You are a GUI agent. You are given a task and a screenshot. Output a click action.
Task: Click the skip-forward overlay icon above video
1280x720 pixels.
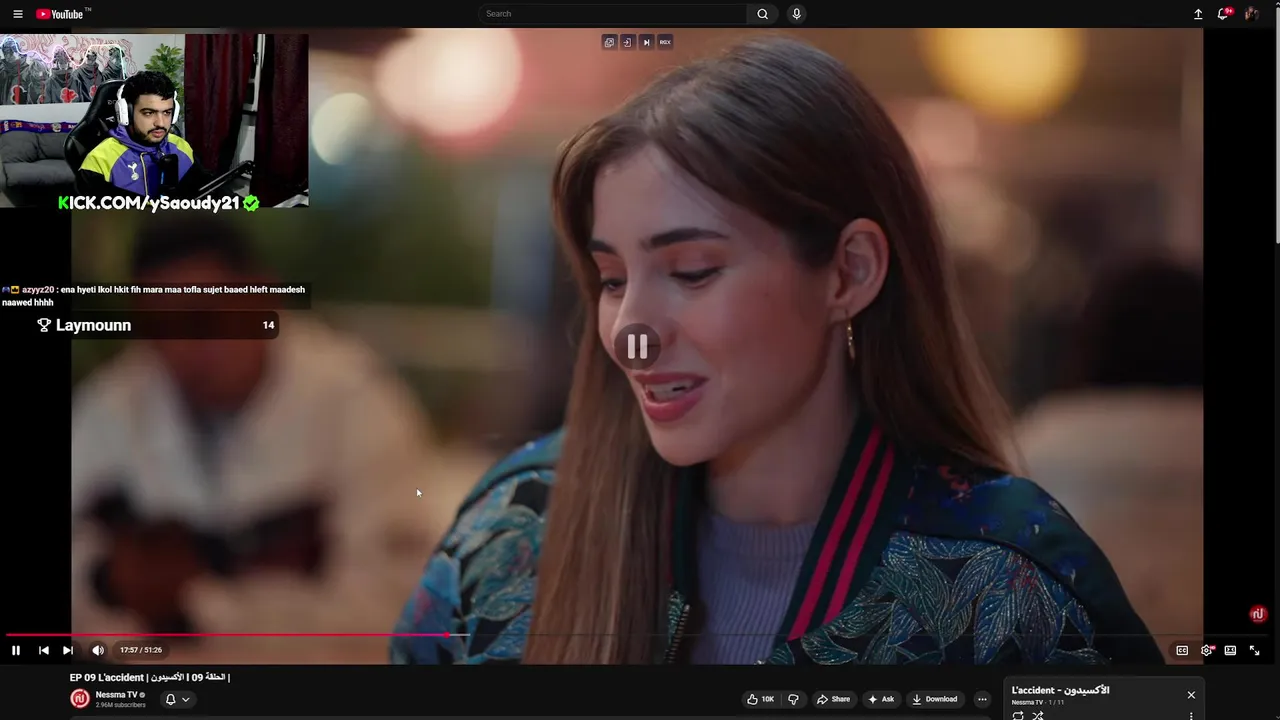coord(646,42)
